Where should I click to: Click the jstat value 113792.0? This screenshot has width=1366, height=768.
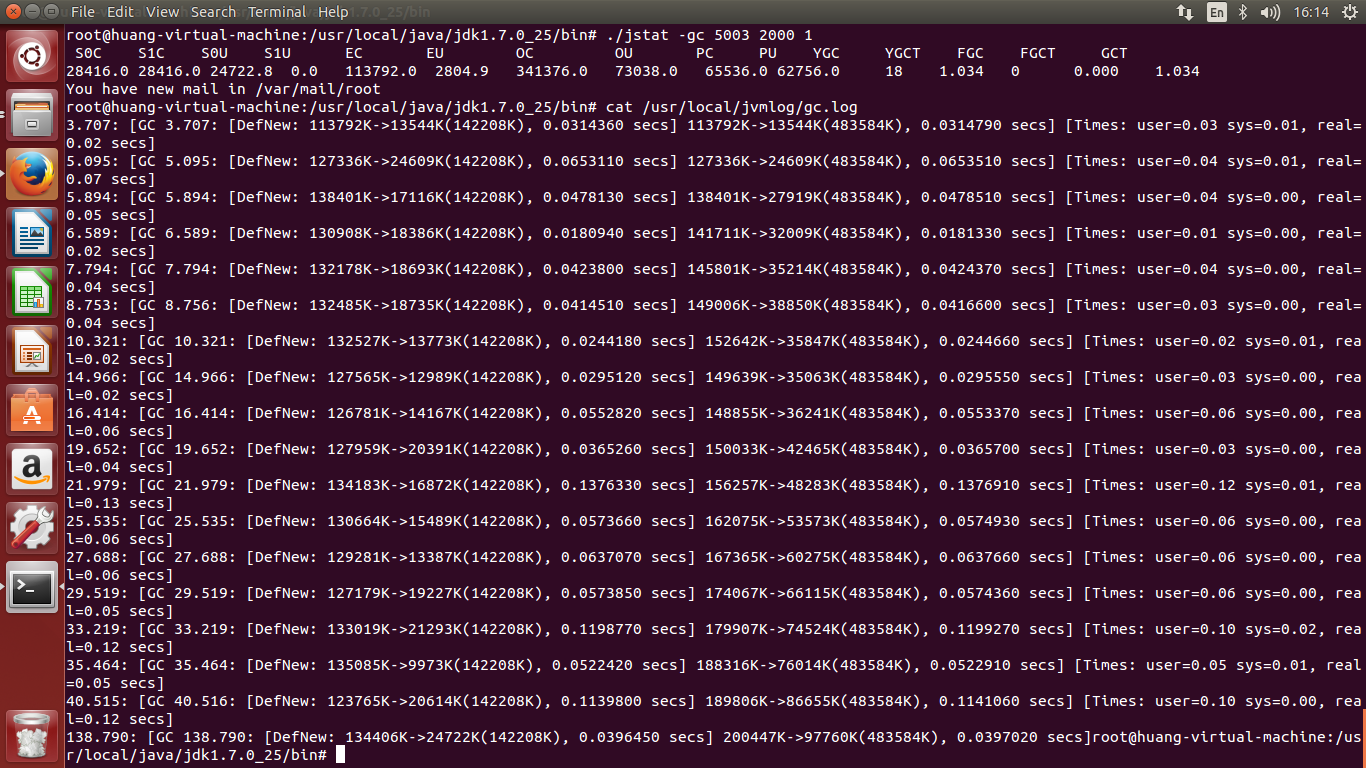[x=380, y=71]
